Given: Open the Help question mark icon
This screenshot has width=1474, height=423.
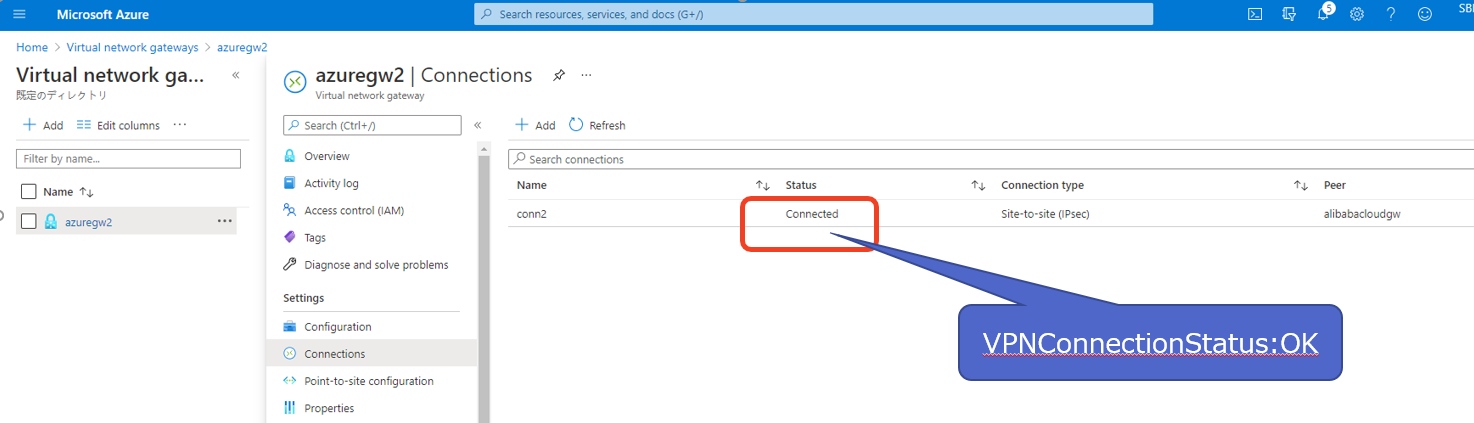Looking at the screenshot, I should 1391,14.
